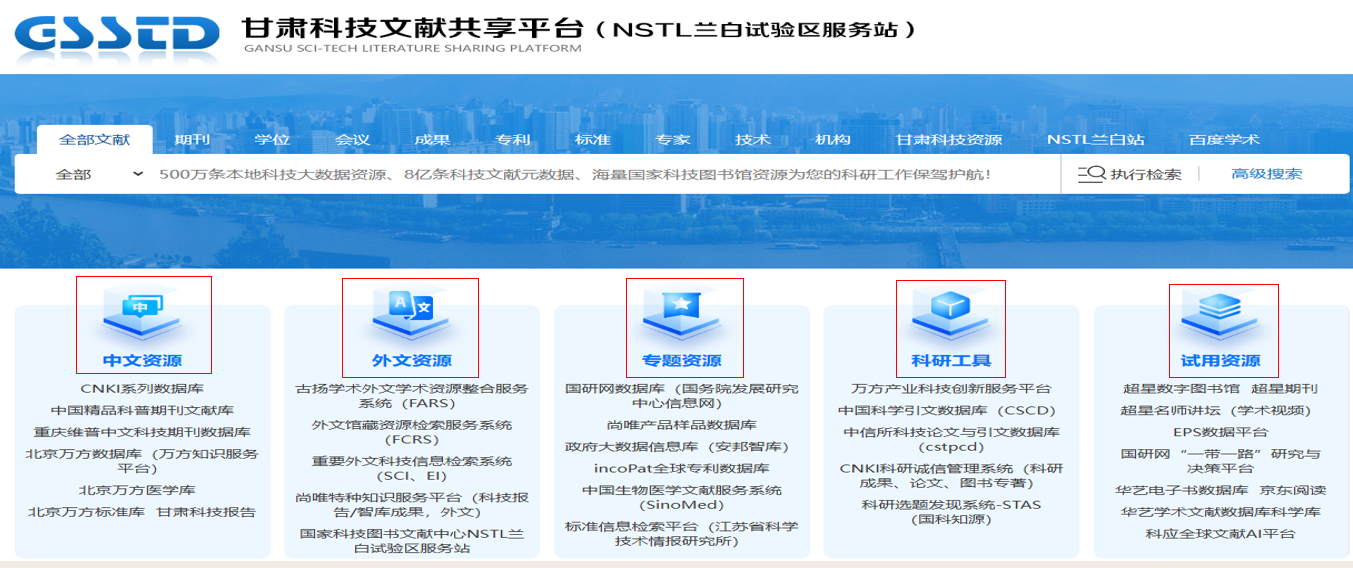Open the CNKI系列数据库 link
This screenshot has height=568, width=1353.
click(x=142, y=388)
